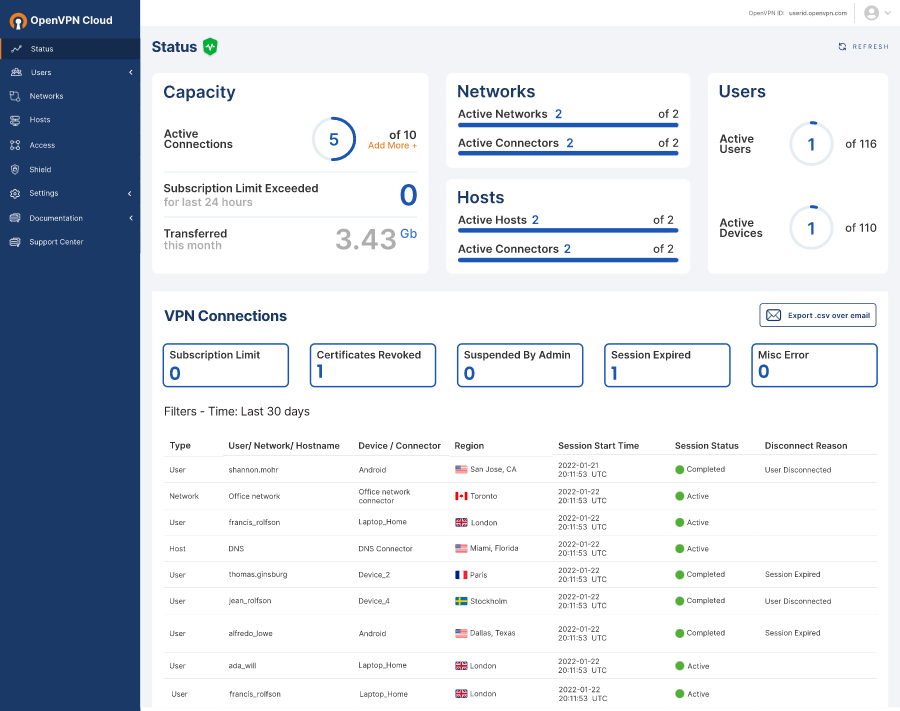Click the user account avatar icon
The image size is (900, 711).
(x=871, y=13)
